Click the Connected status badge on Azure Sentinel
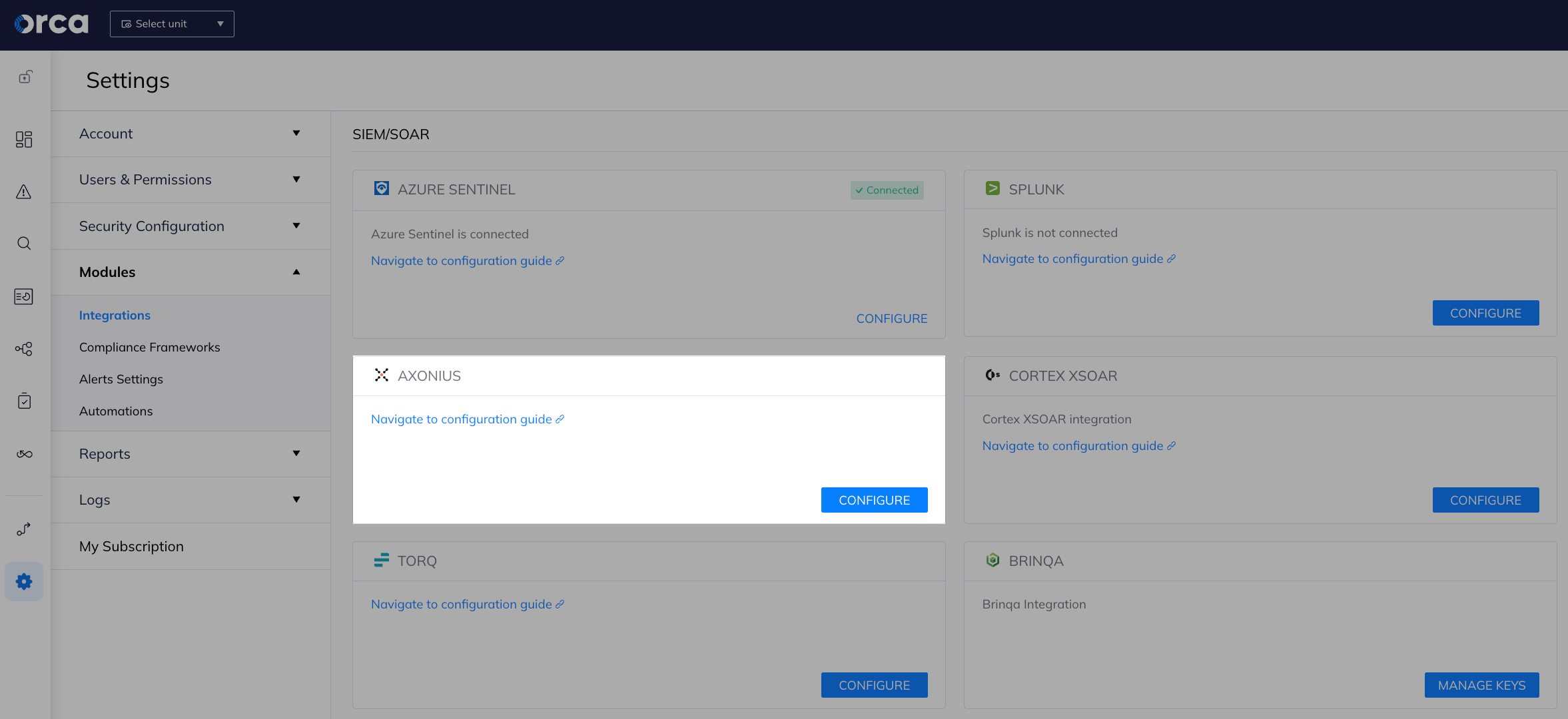This screenshot has width=1568, height=719. (887, 190)
